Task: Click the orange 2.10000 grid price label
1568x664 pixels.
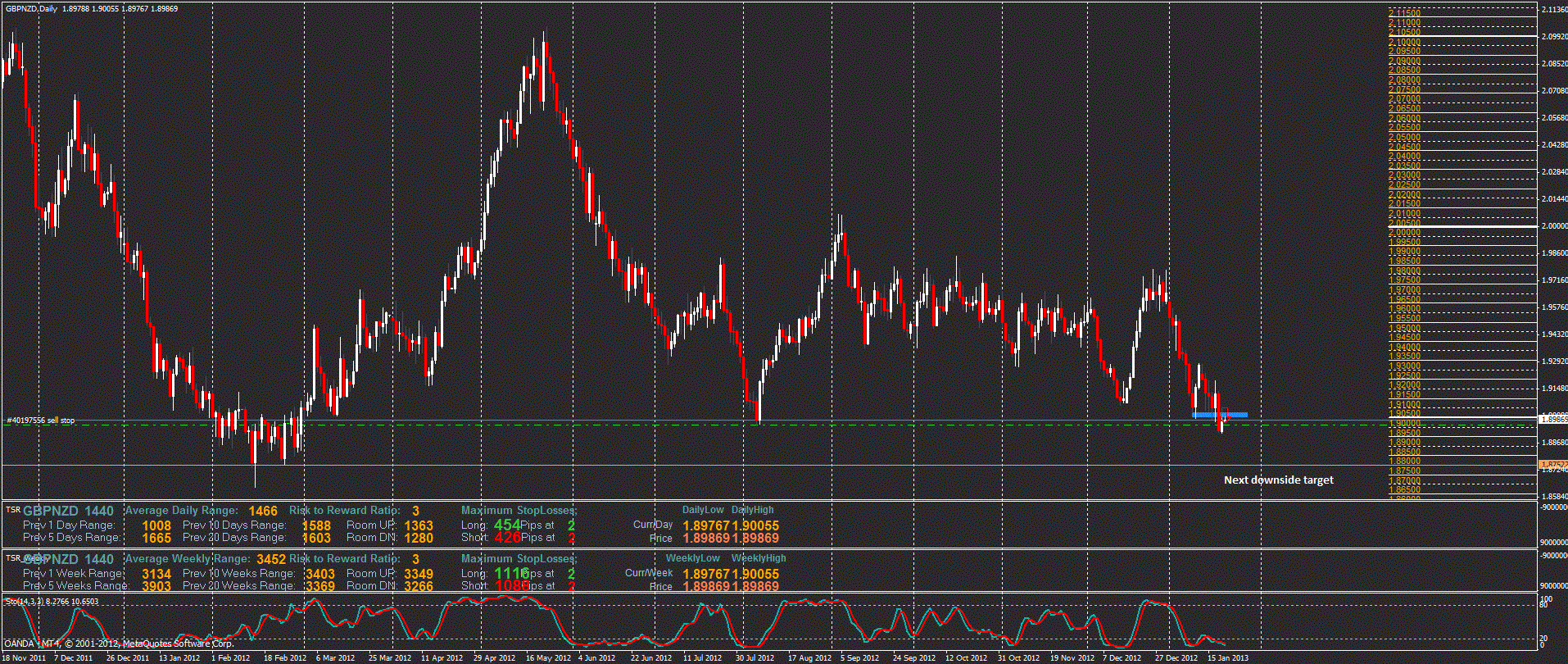Action: (1405, 42)
